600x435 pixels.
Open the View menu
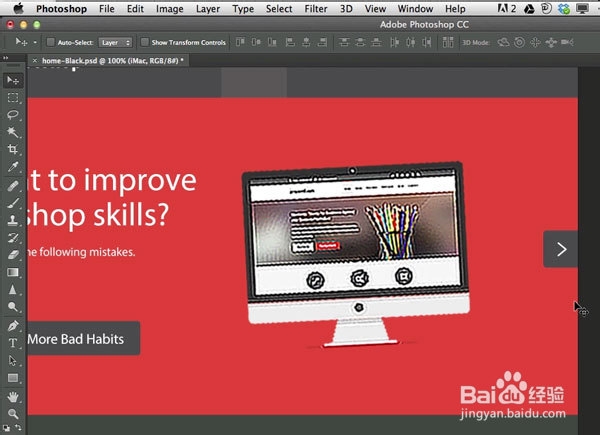click(x=375, y=8)
